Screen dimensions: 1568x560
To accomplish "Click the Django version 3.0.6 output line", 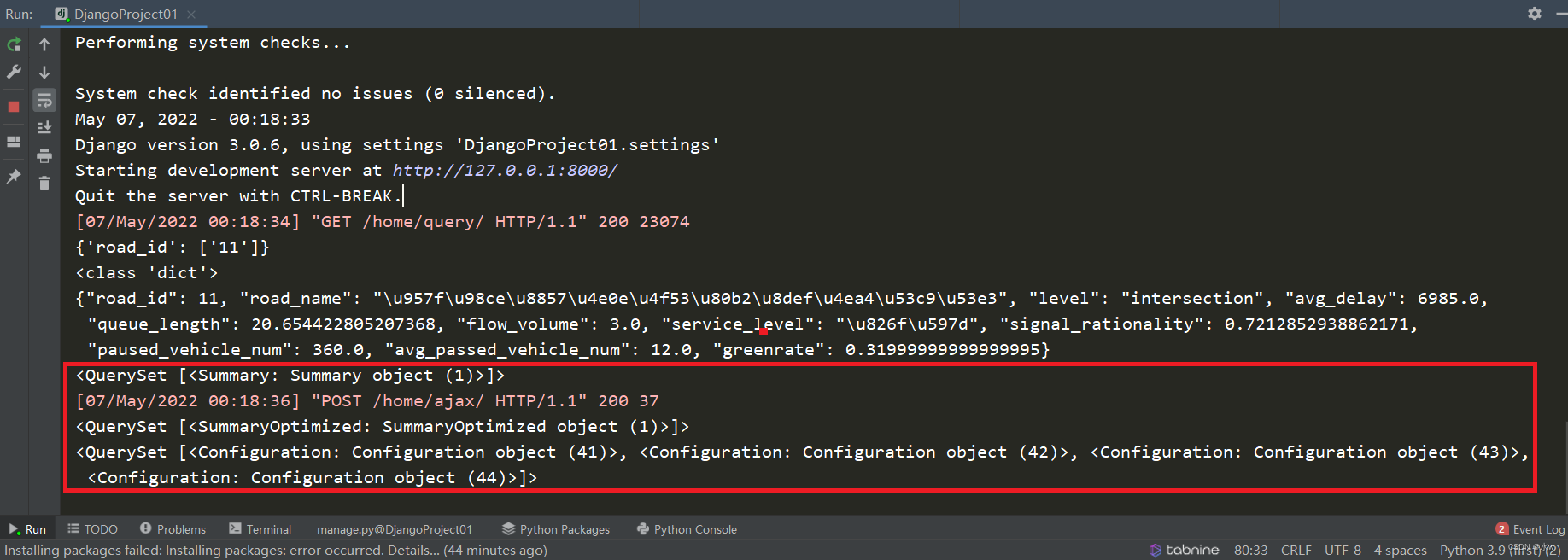I will tap(397, 144).
